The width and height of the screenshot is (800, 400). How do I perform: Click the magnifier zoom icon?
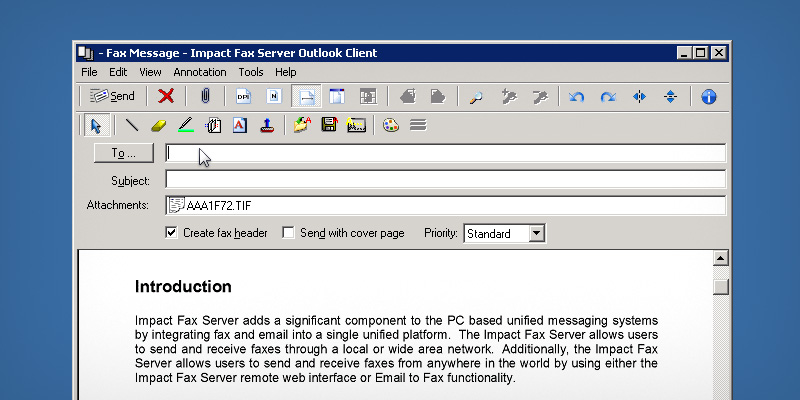pos(477,96)
